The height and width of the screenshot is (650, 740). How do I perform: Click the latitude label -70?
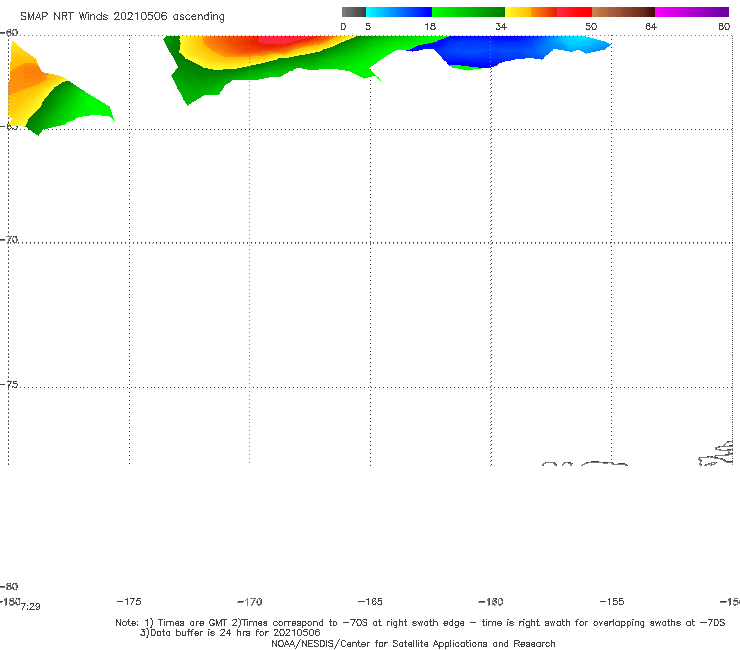[x=9, y=240]
